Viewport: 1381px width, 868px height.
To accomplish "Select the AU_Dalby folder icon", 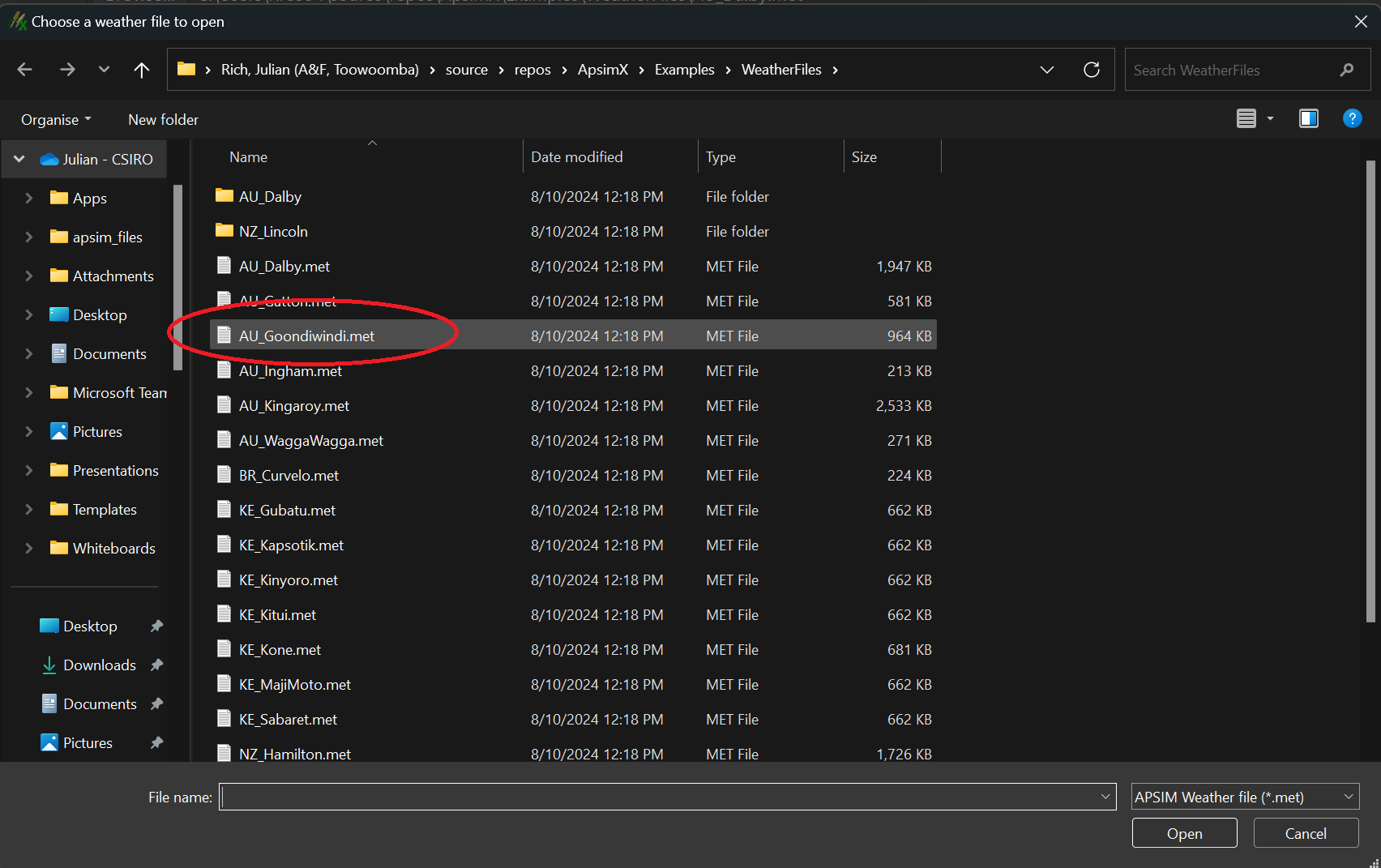I will [x=224, y=196].
